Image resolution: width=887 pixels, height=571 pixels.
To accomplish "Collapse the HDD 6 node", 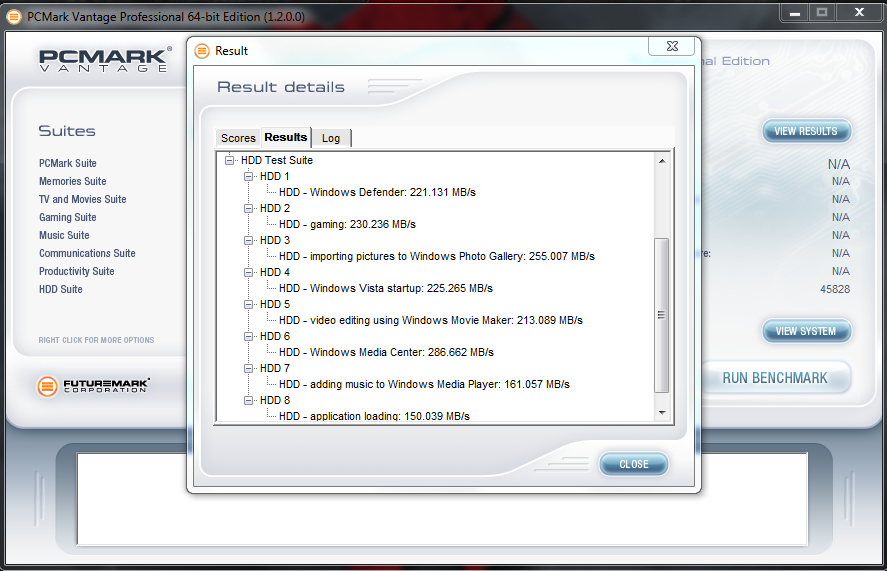I will pyautogui.click(x=248, y=336).
